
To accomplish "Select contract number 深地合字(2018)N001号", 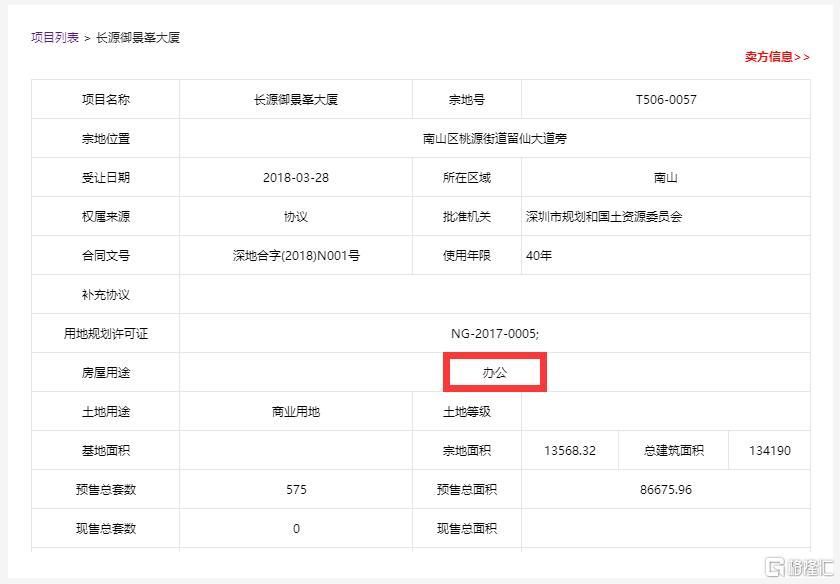I will pyautogui.click(x=296, y=256).
